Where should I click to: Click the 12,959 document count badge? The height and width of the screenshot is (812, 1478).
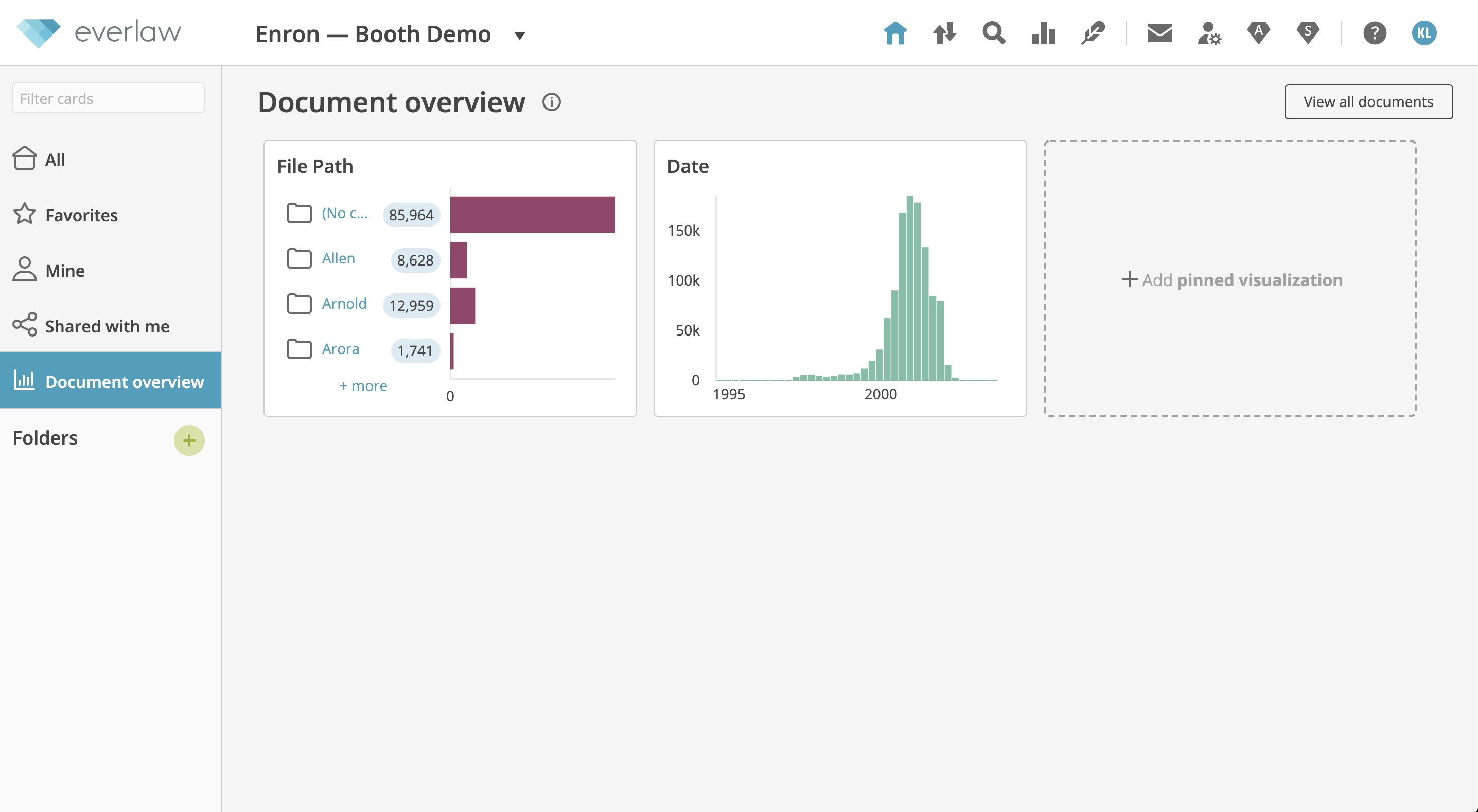pos(411,305)
